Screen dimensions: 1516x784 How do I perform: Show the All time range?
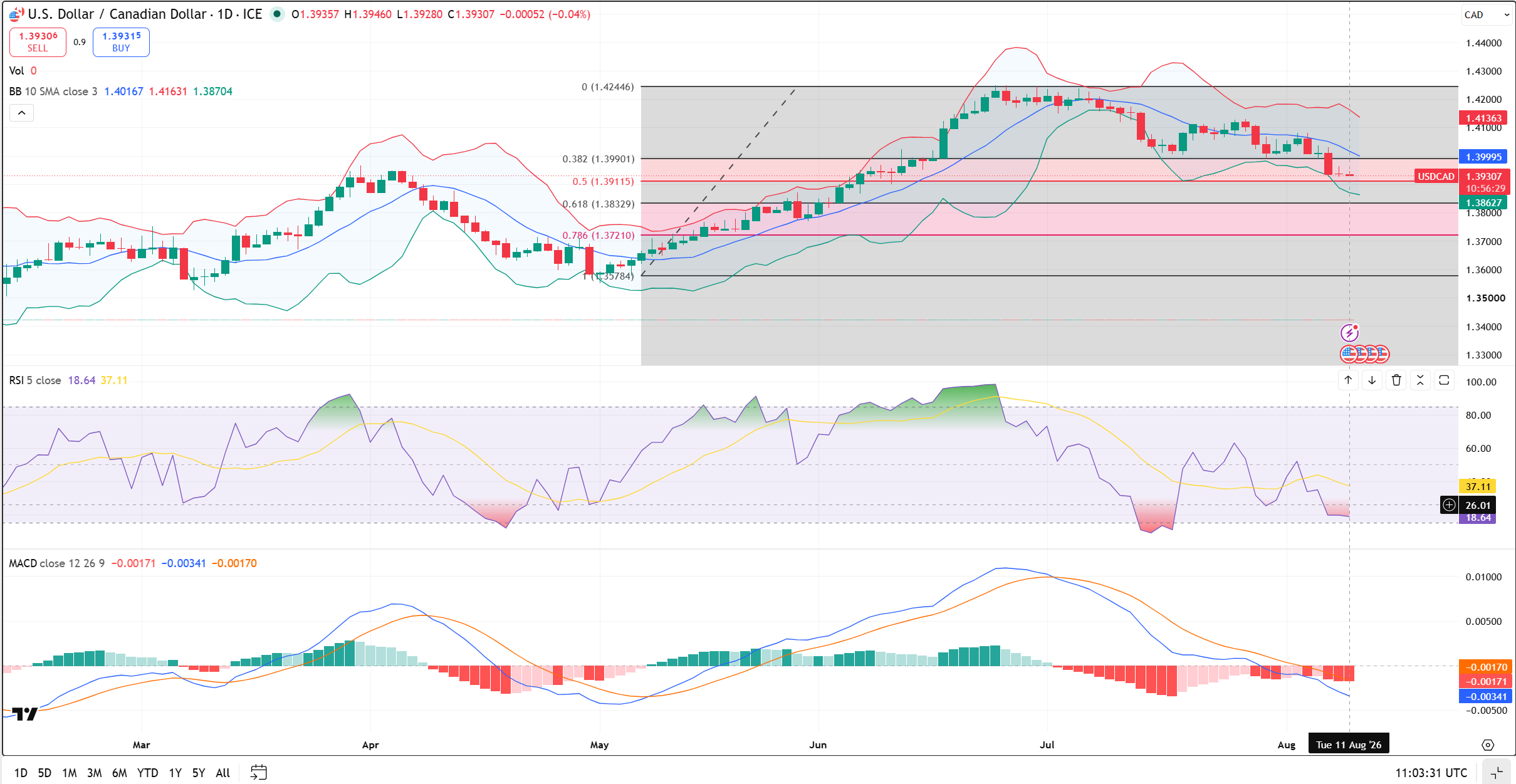tap(222, 773)
